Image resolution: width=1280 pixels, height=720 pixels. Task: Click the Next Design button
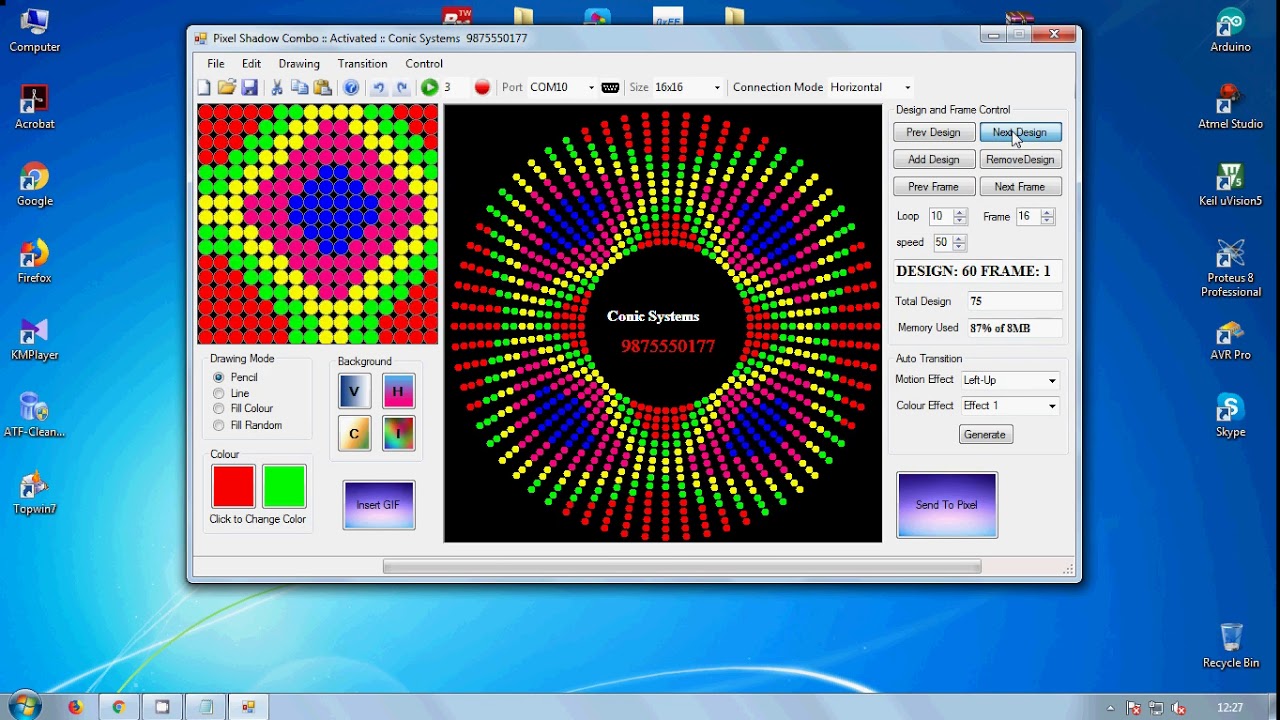click(1020, 132)
